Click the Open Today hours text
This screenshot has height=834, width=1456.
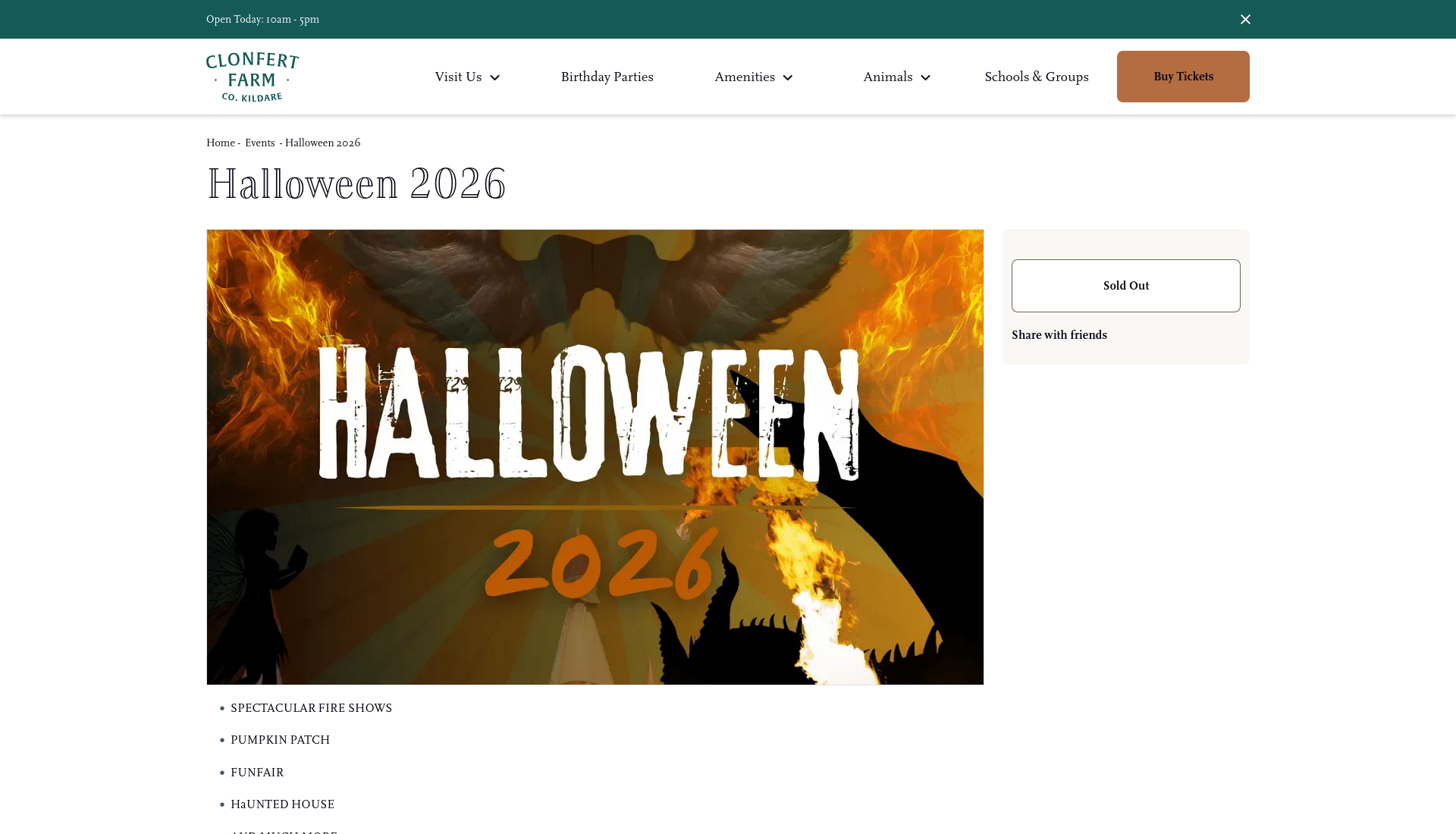pyautogui.click(x=262, y=19)
